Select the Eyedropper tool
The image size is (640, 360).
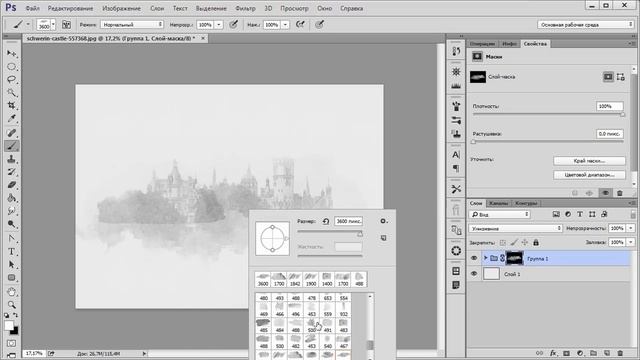pos(11,119)
